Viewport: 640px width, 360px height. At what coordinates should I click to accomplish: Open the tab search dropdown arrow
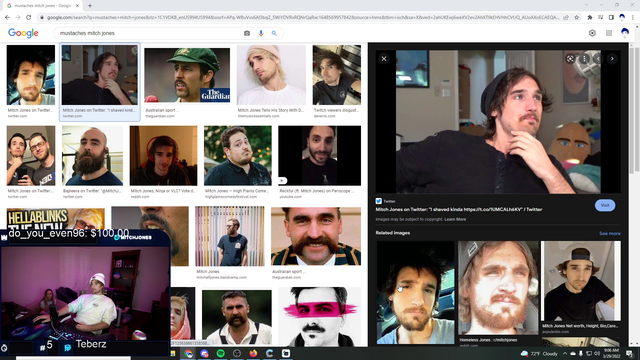tap(586, 5)
